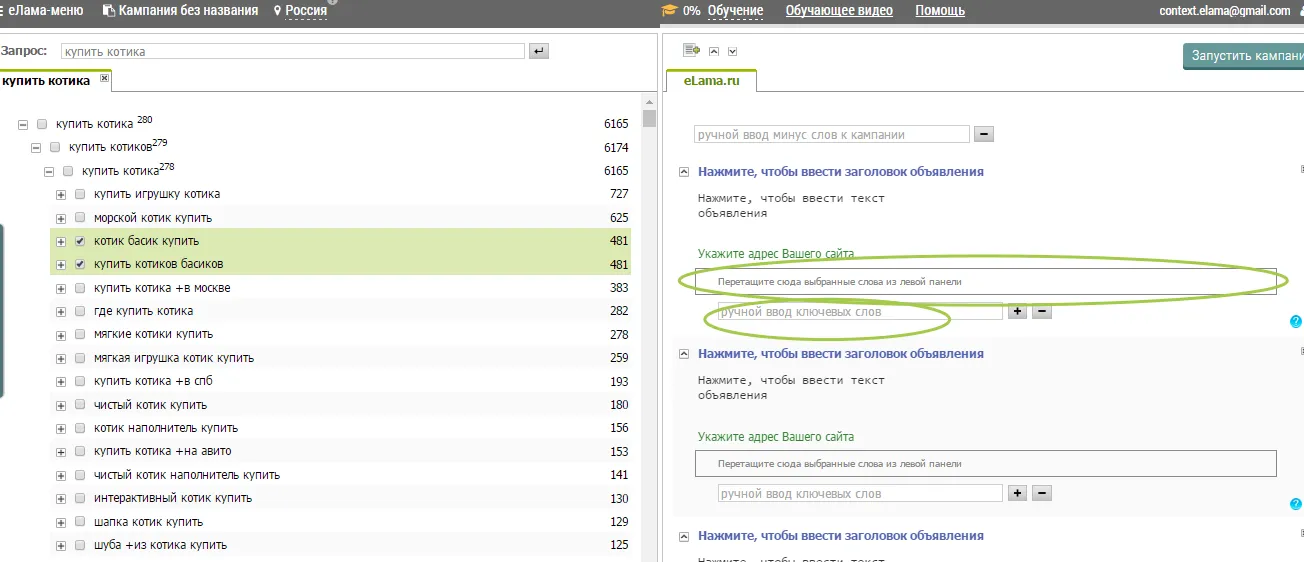
Task: Click the second ad's Укажите адрес Вашего сайта
Action: coord(776,437)
